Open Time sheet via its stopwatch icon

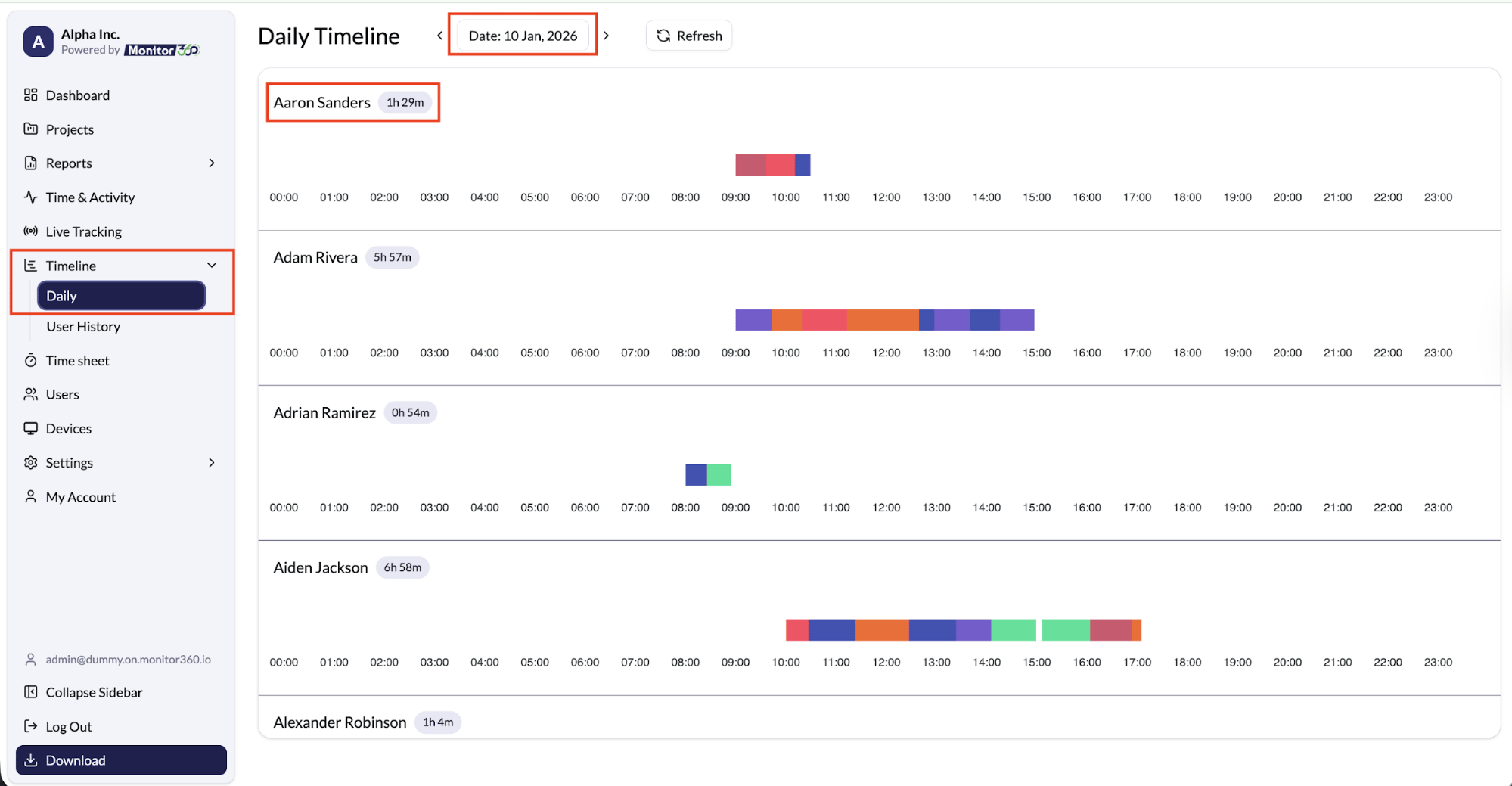(x=30, y=360)
